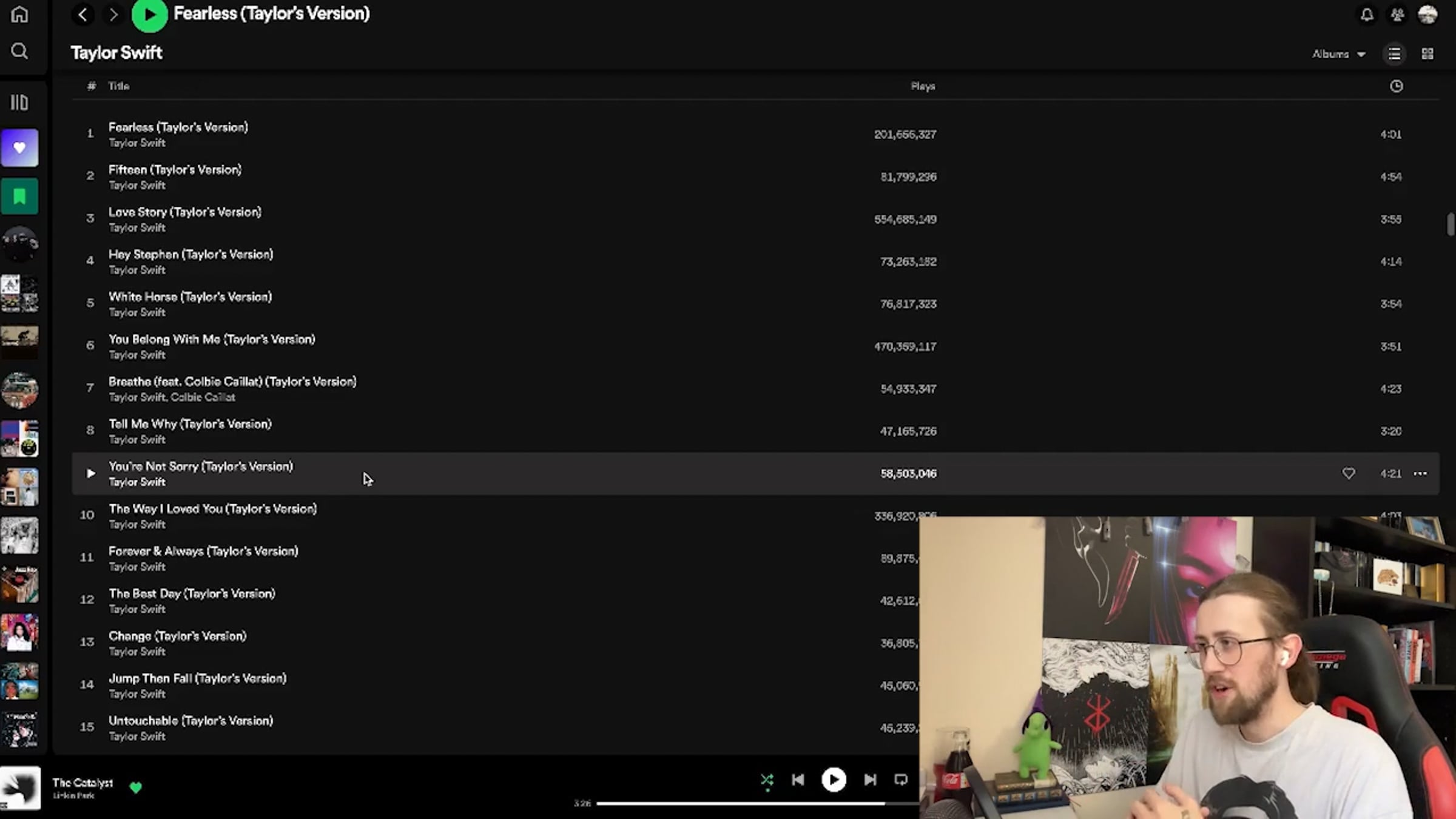Open Colbie Caillat artist link

(x=203, y=397)
